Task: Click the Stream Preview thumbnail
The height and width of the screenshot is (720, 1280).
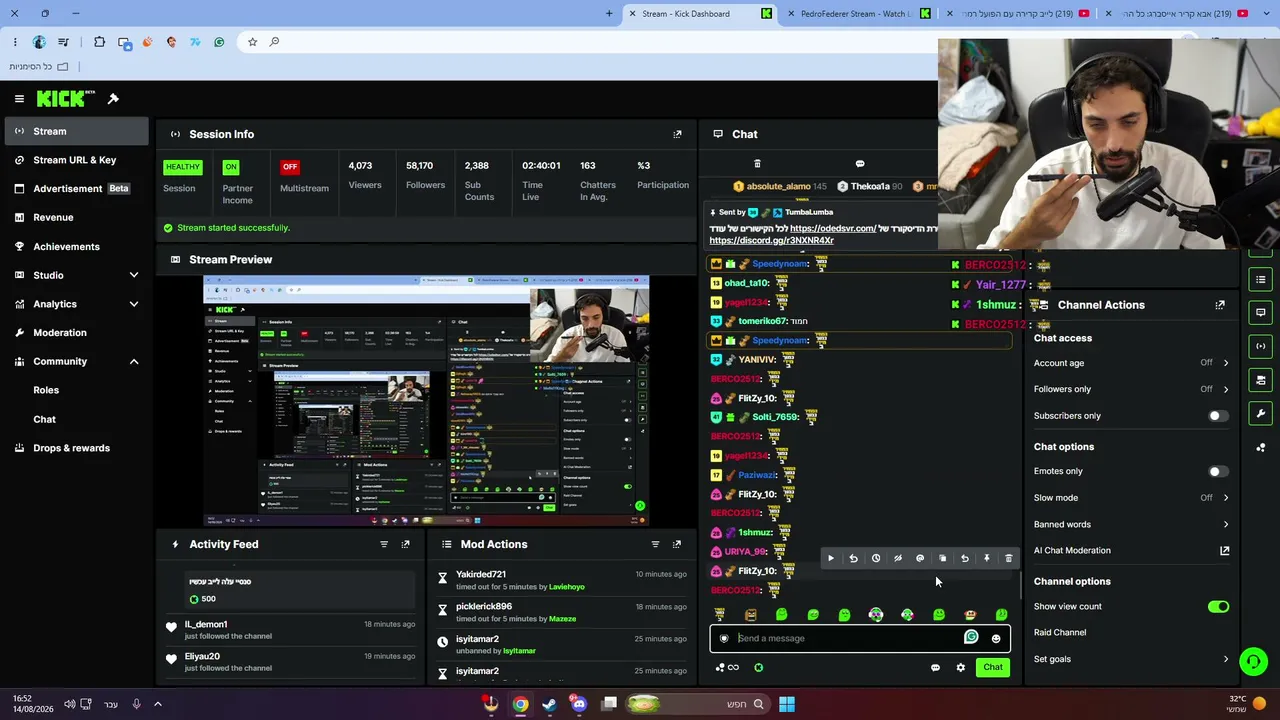Action: (426, 401)
